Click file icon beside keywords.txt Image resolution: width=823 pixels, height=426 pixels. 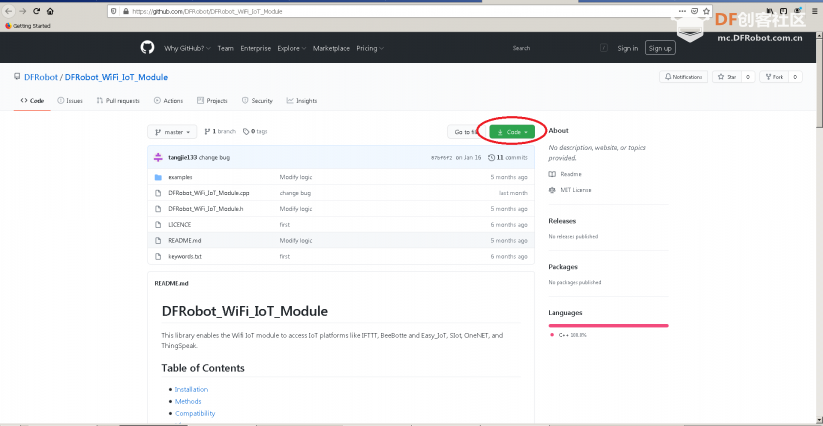click(x=158, y=257)
